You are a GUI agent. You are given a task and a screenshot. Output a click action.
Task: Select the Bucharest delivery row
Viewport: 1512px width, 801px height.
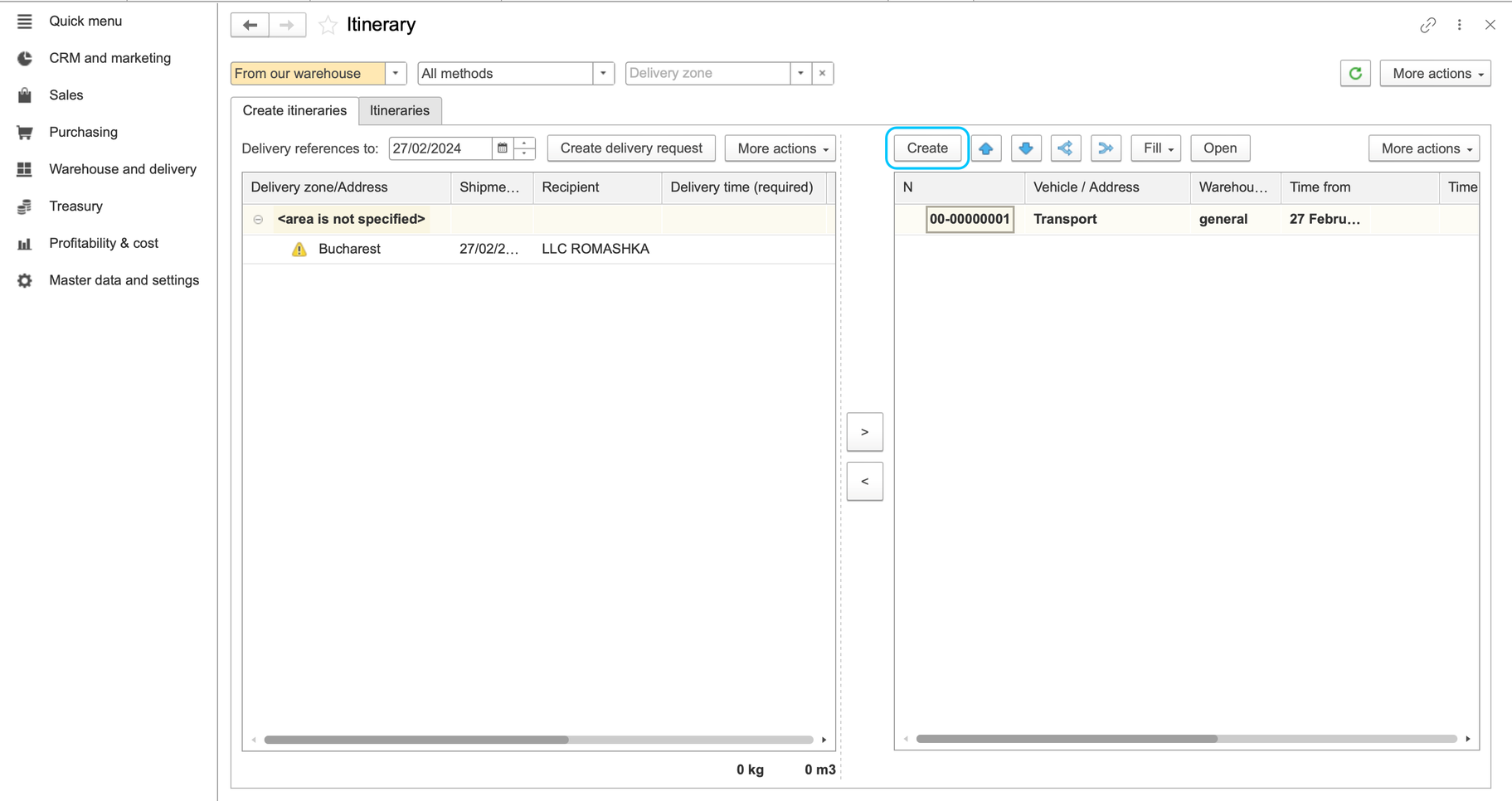tap(539, 250)
